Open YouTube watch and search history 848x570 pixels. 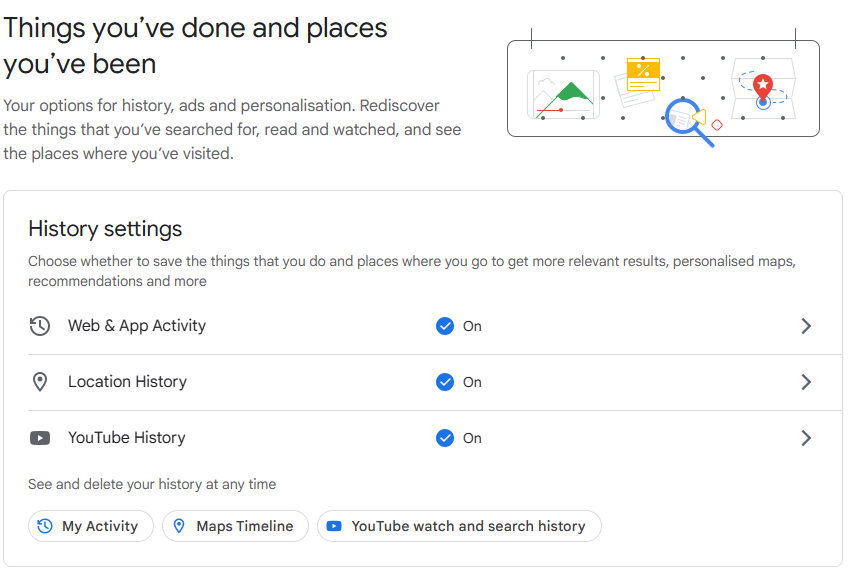459,526
